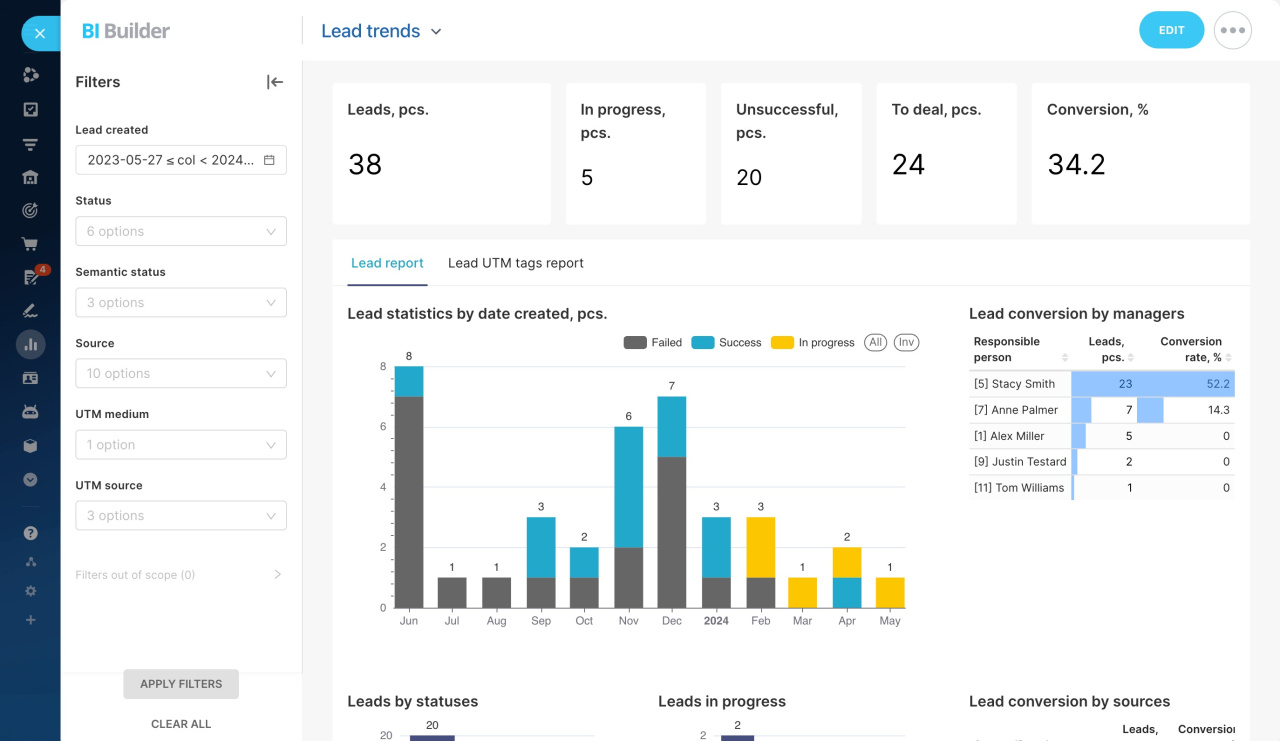Image resolution: width=1280 pixels, height=741 pixels.
Task: Click CLEAR ALL filters
Action: pyautogui.click(x=181, y=724)
